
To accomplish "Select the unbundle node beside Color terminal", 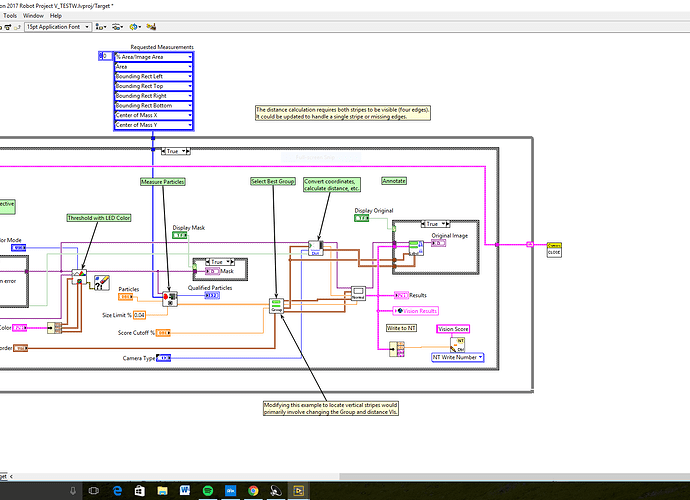I will [55, 327].
